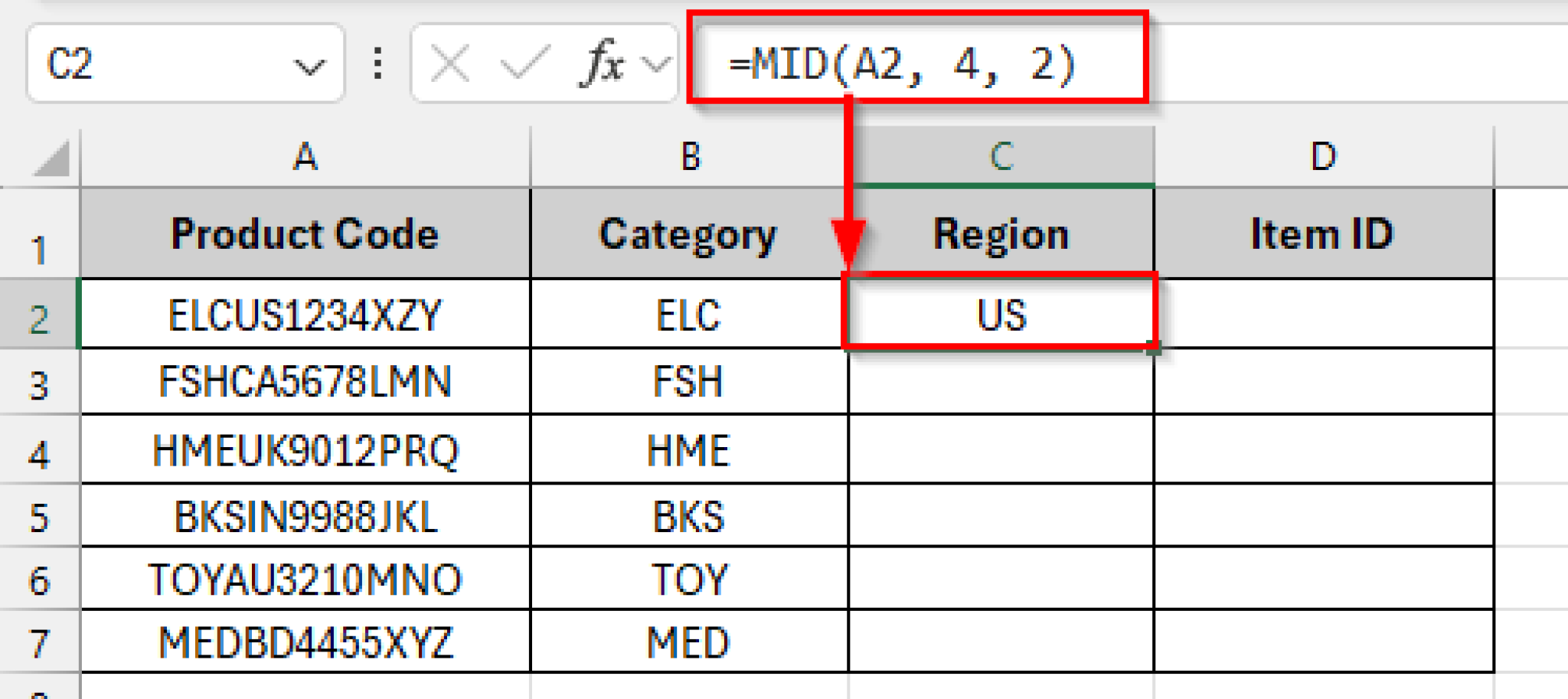The height and width of the screenshot is (699, 1568).
Task: Select column C header
Action: 1001,157
